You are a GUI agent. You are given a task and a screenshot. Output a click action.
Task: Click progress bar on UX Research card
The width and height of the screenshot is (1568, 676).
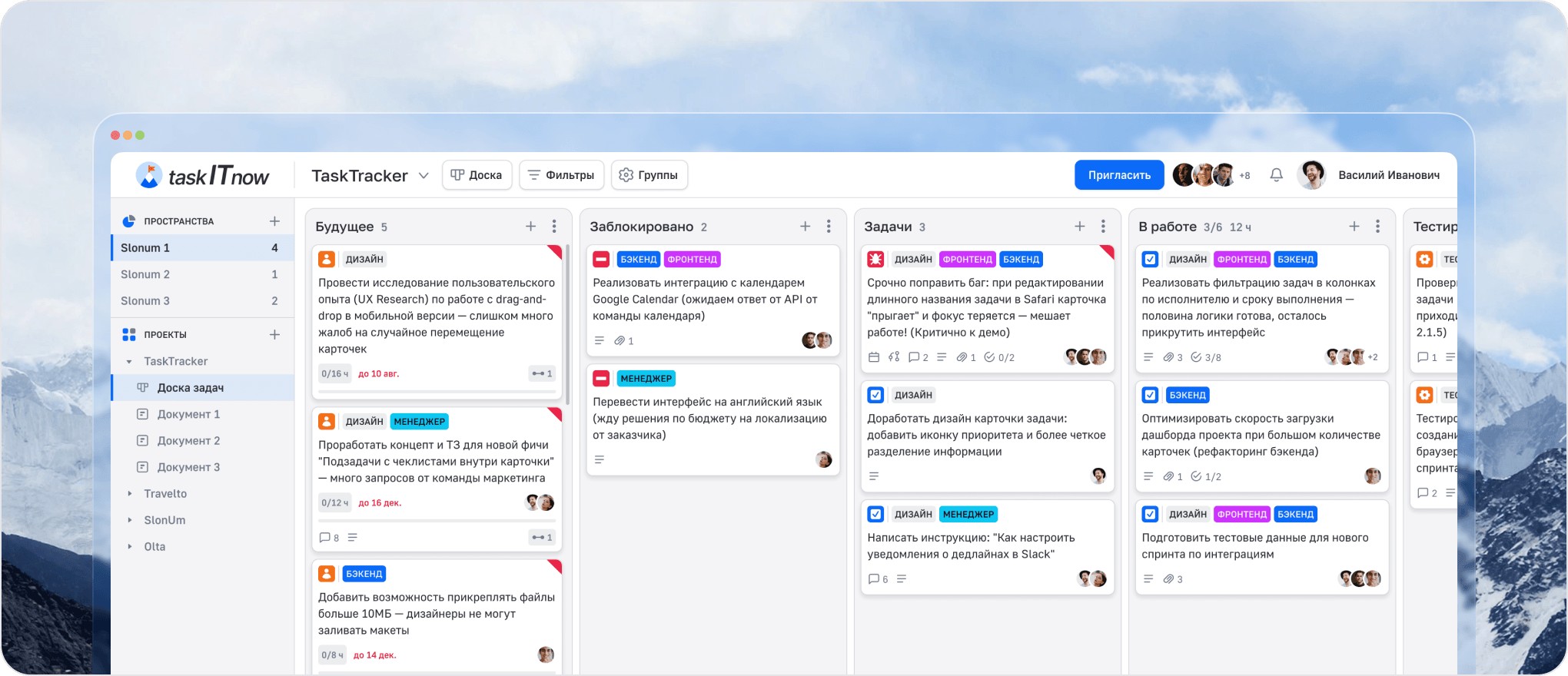437,392
